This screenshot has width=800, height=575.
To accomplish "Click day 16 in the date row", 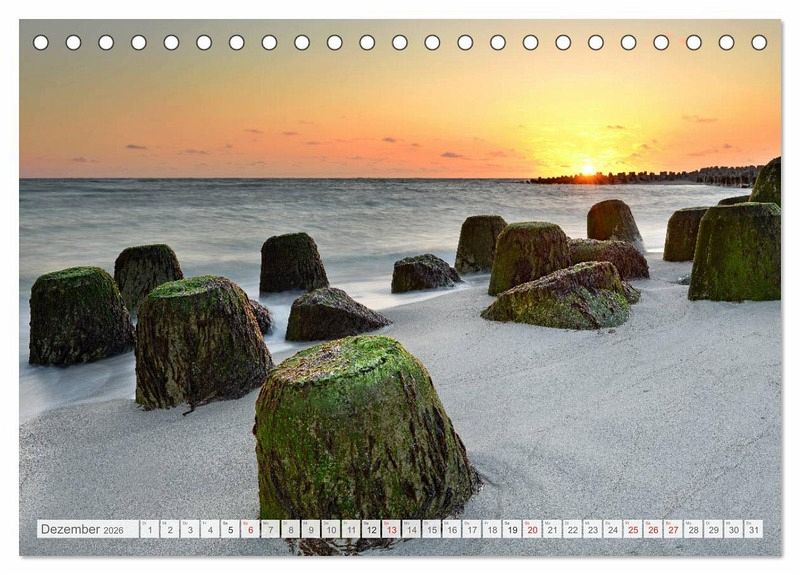I will pos(452,529).
